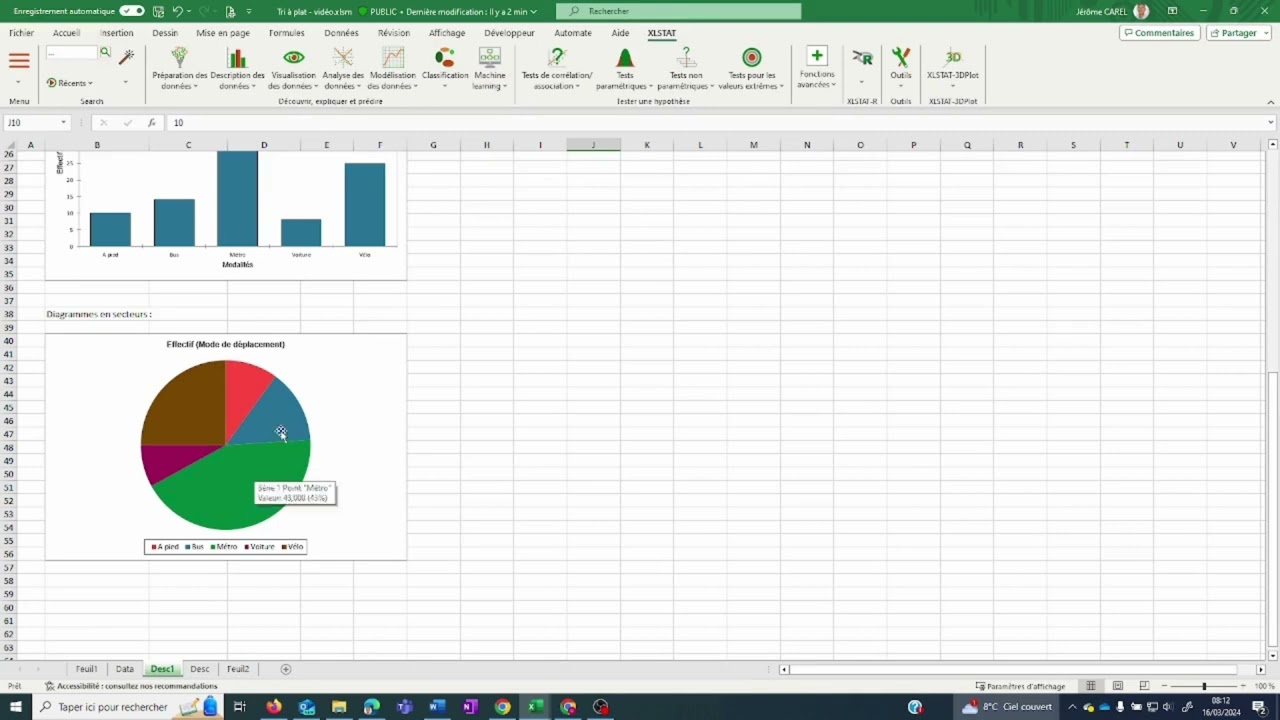Open the Fichier tab
The width and height of the screenshot is (1280, 720).
click(21, 33)
